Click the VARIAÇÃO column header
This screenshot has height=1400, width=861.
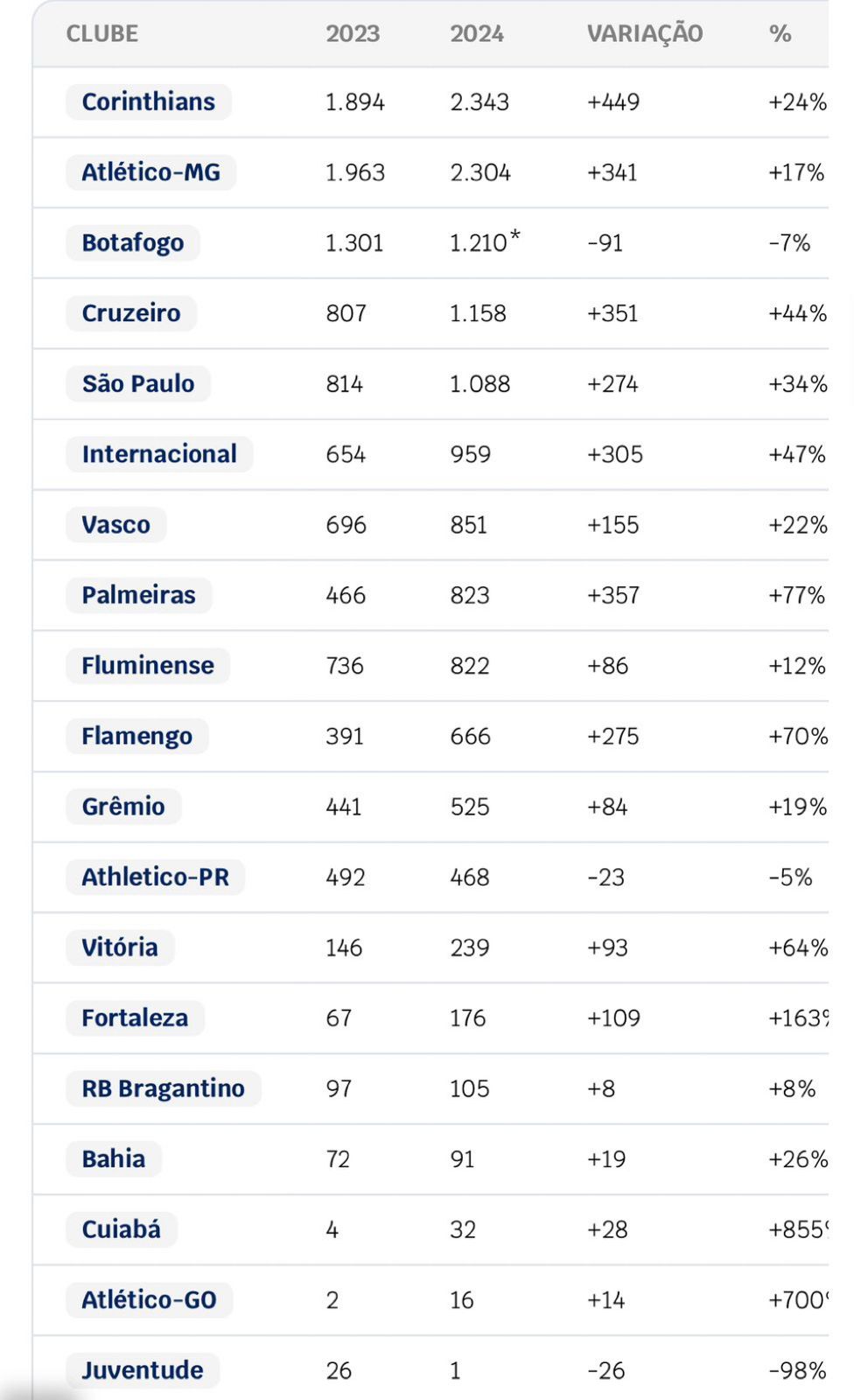tap(645, 33)
